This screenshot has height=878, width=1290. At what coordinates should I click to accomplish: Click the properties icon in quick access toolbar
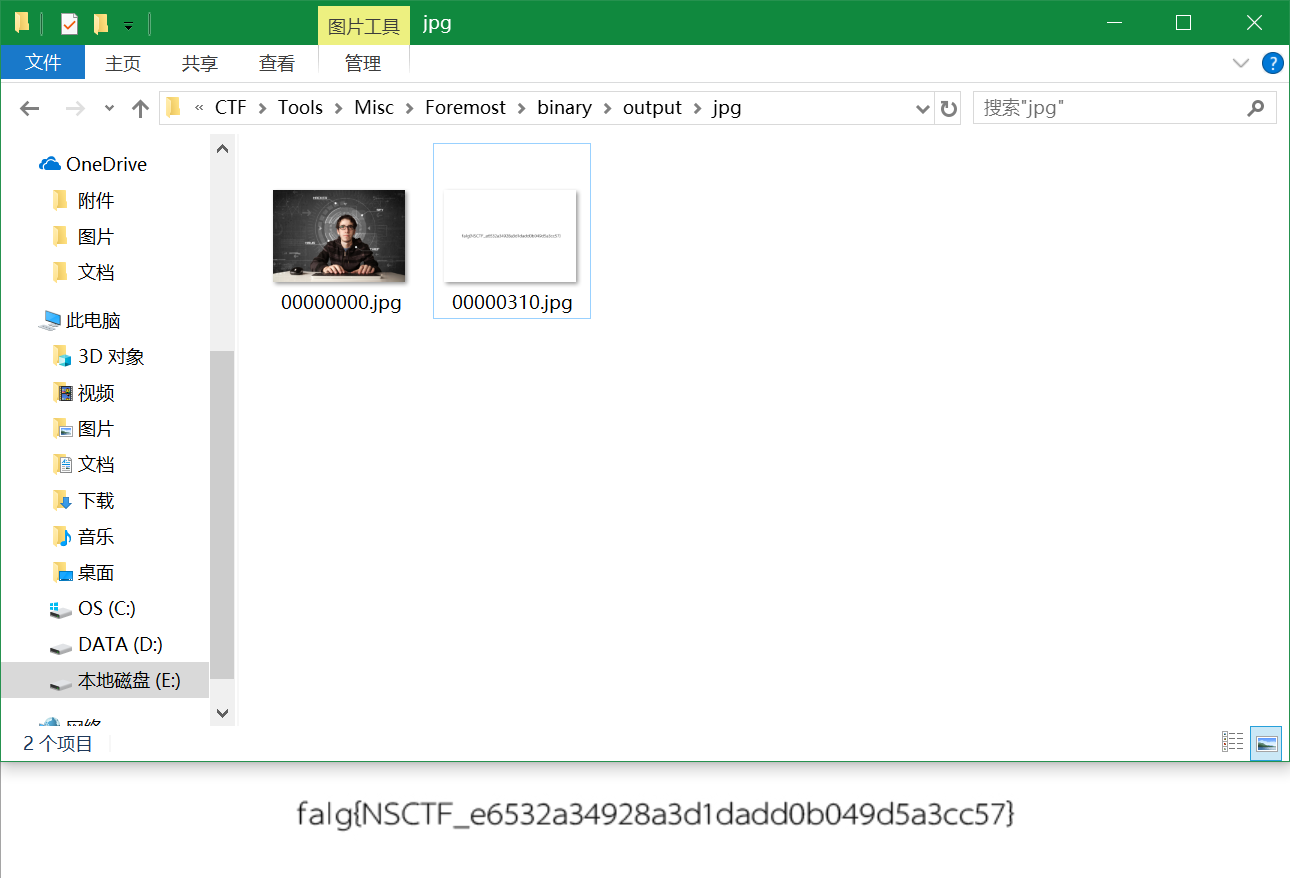click(71, 22)
